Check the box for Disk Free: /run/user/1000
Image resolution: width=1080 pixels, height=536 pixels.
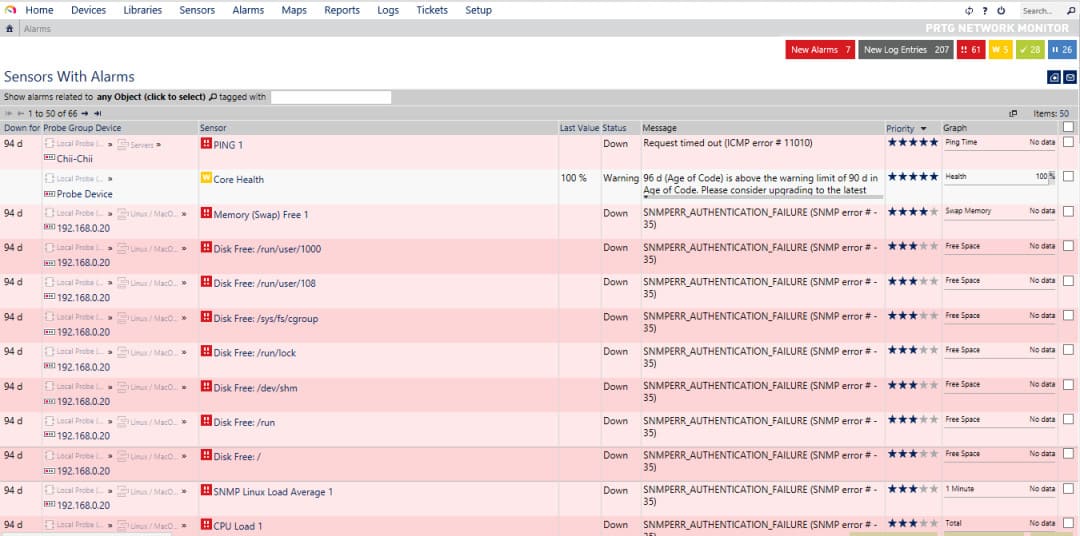[1068, 245]
